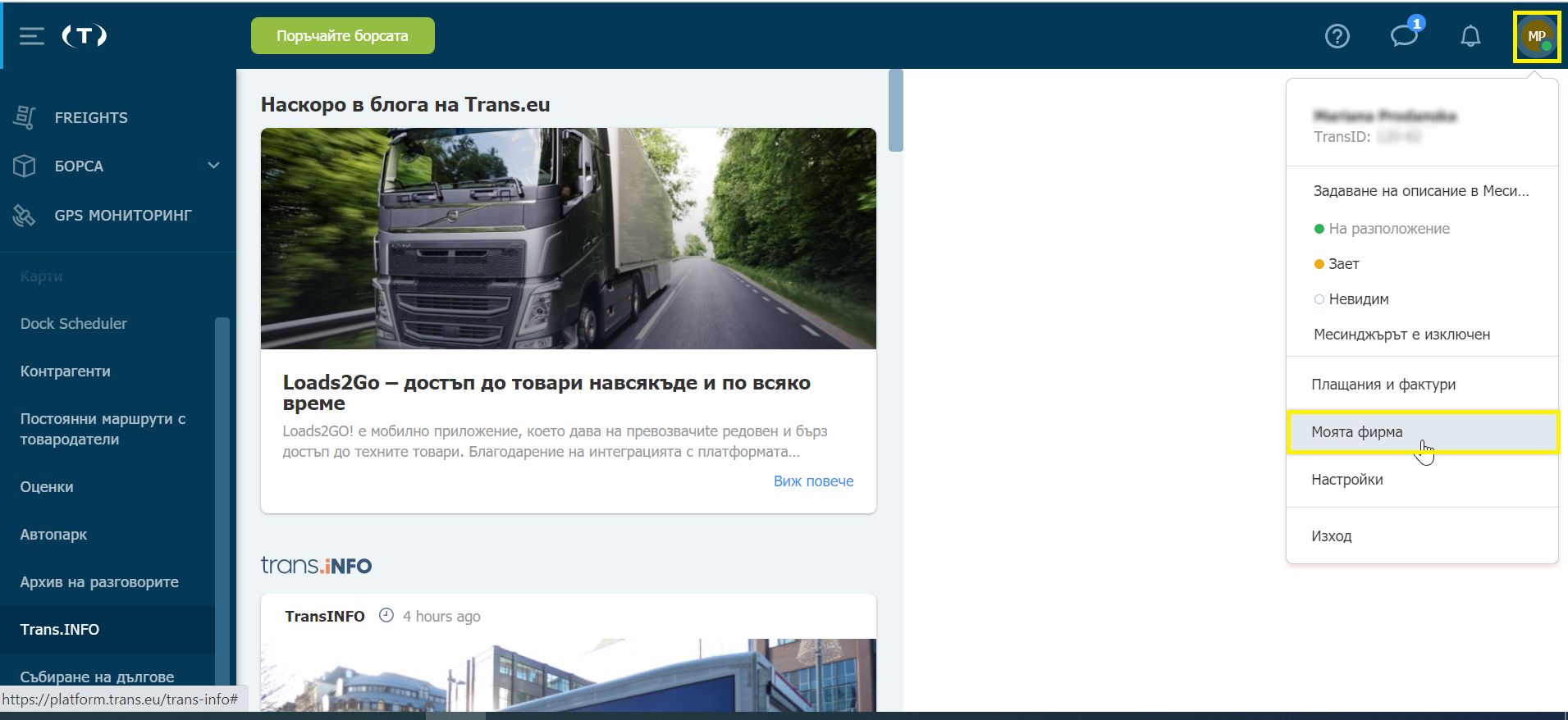Image resolution: width=1568 pixels, height=720 pixels.
Task: Open Карти in the sidebar
Action: pyautogui.click(x=41, y=276)
